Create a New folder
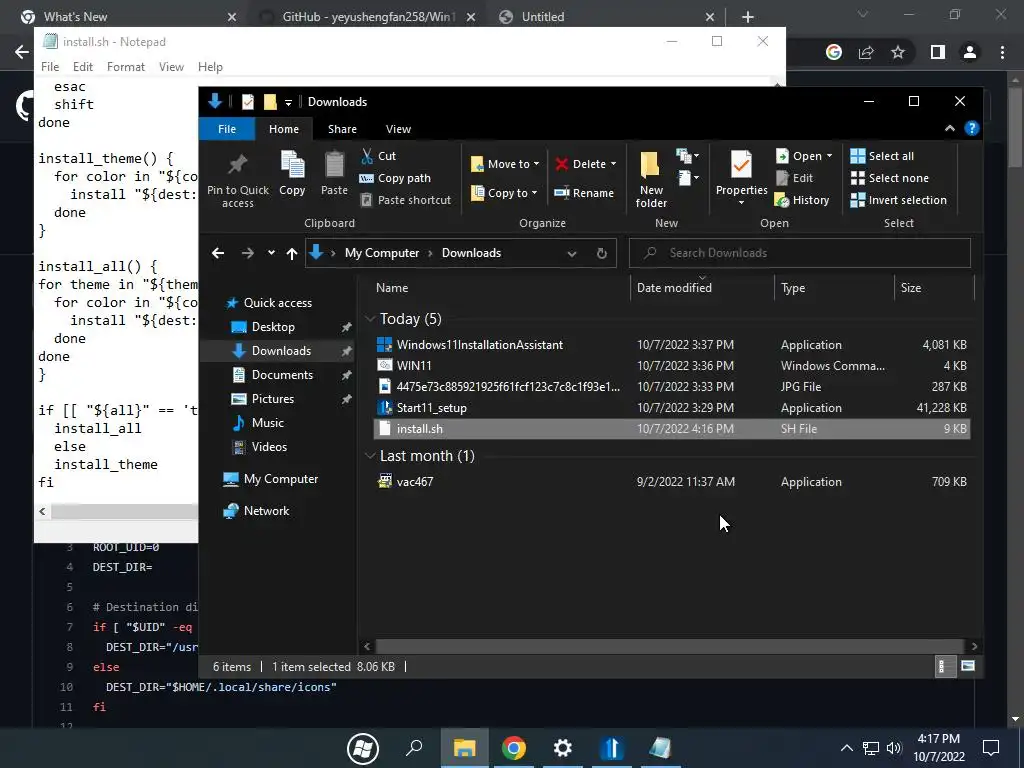Screen dimensions: 1024x768 point(651,180)
